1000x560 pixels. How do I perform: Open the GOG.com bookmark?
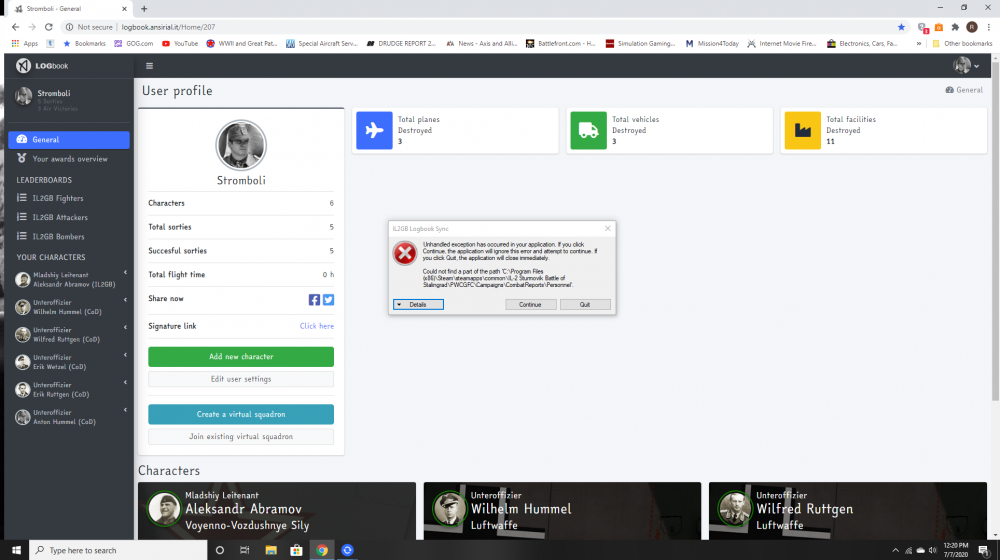pyautogui.click(x=133, y=43)
